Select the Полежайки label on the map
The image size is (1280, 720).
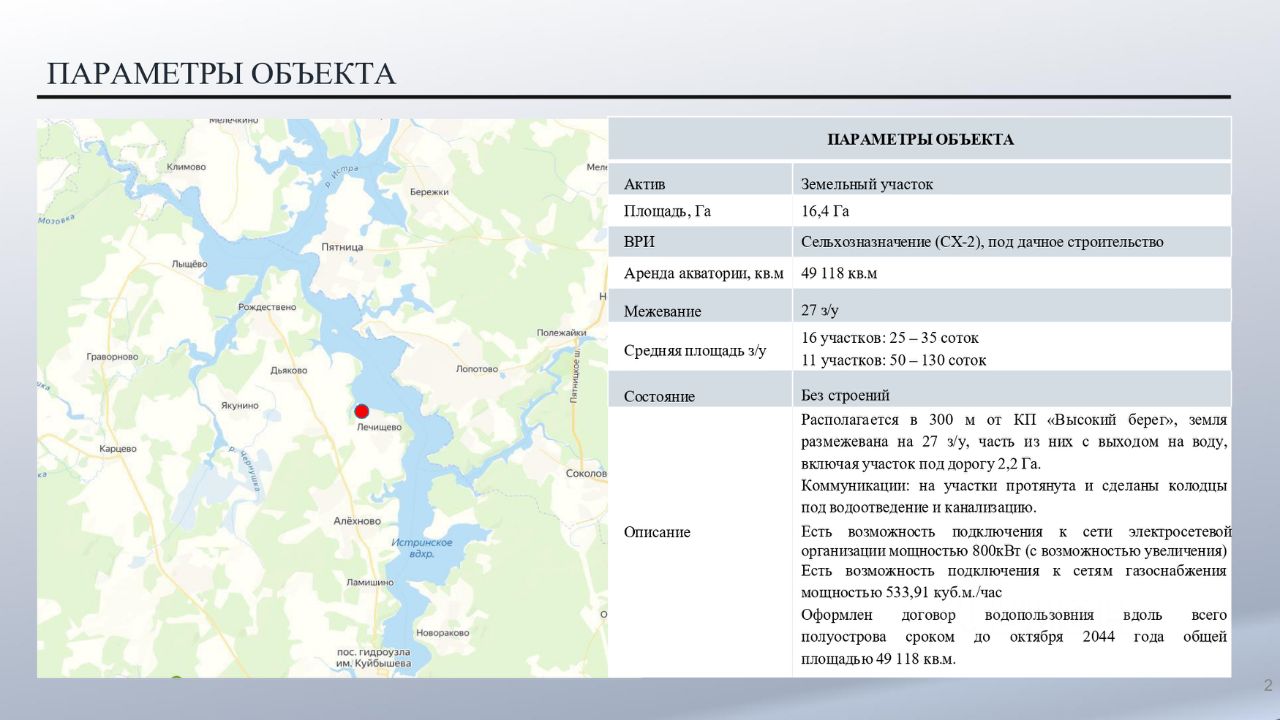(x=561, y=333)
